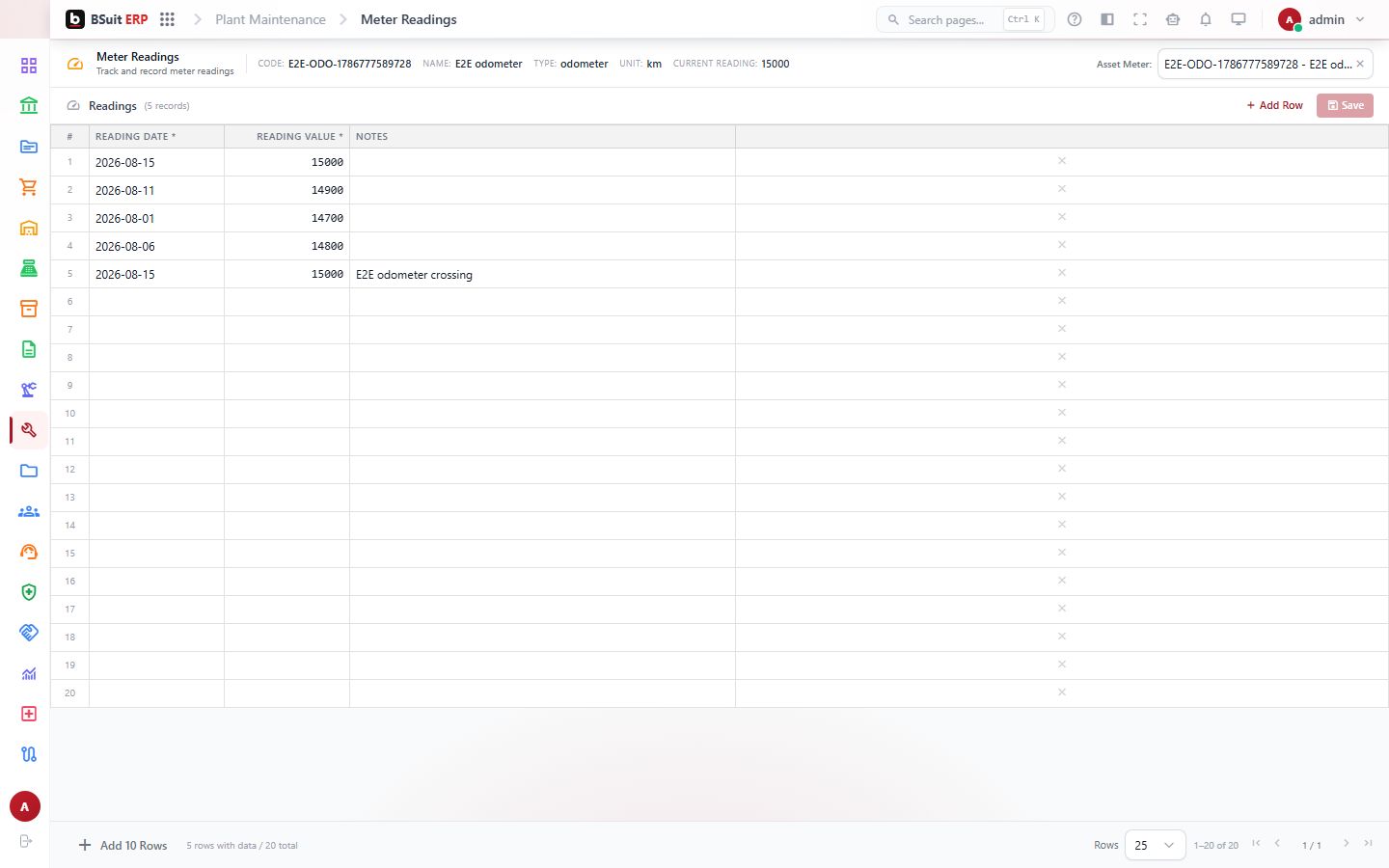Click the notes cell 'E2E odometer crossing'
The height and width of the screenshot is (868, 1389).
pos(542,274)
